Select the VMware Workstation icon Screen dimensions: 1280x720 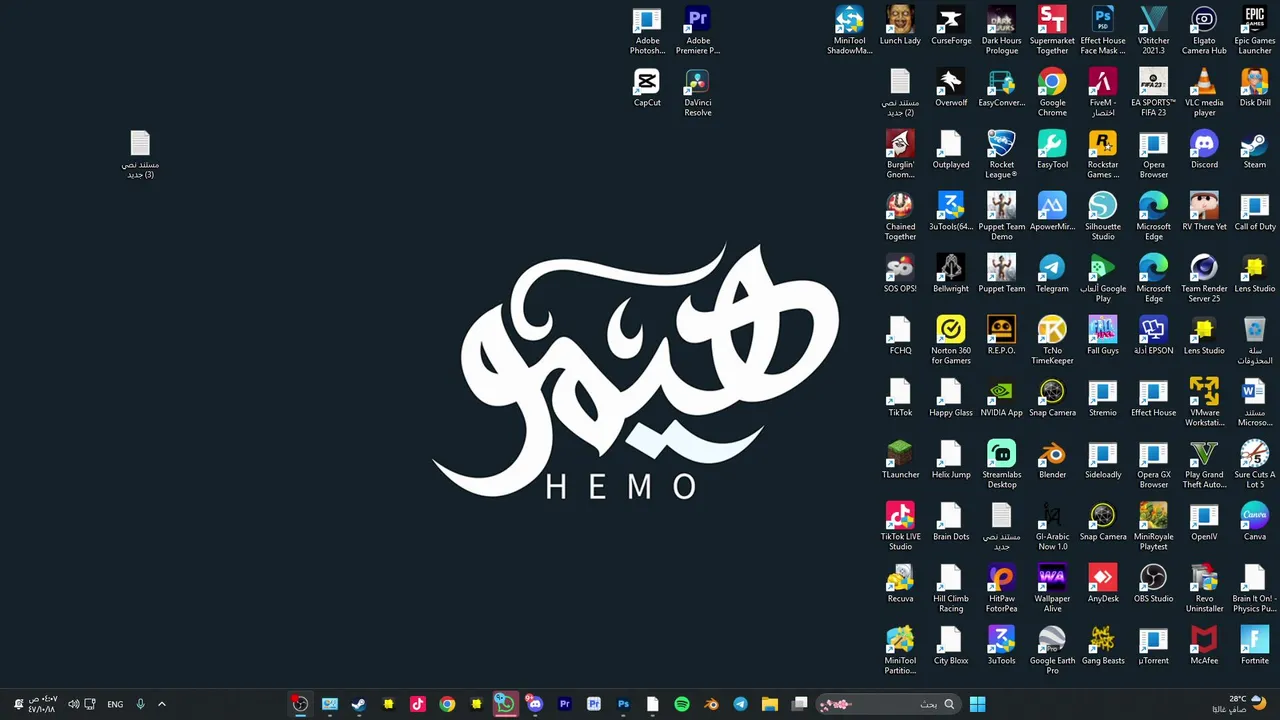click(1204, 403)
